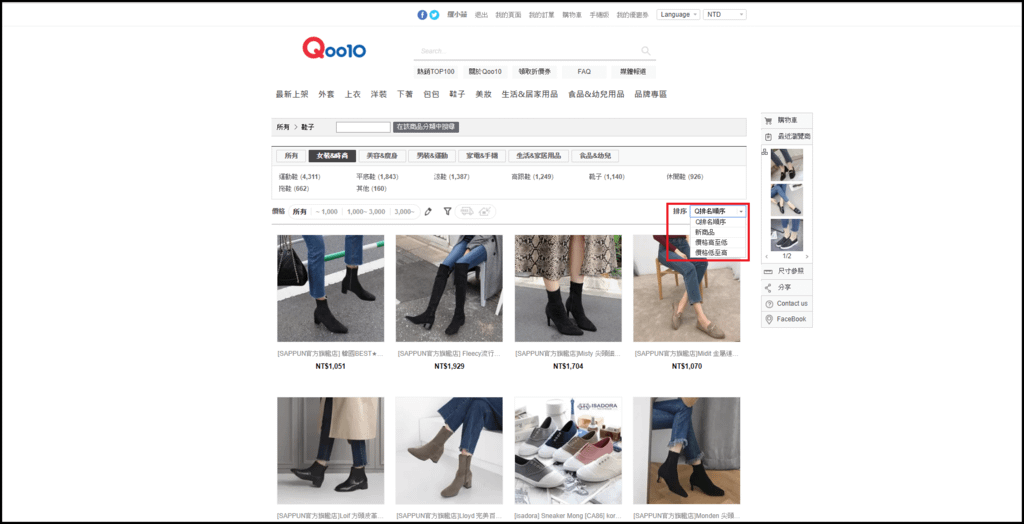
Task: Open the Twitter icon in top bar
Action: (x=434, y=14)
